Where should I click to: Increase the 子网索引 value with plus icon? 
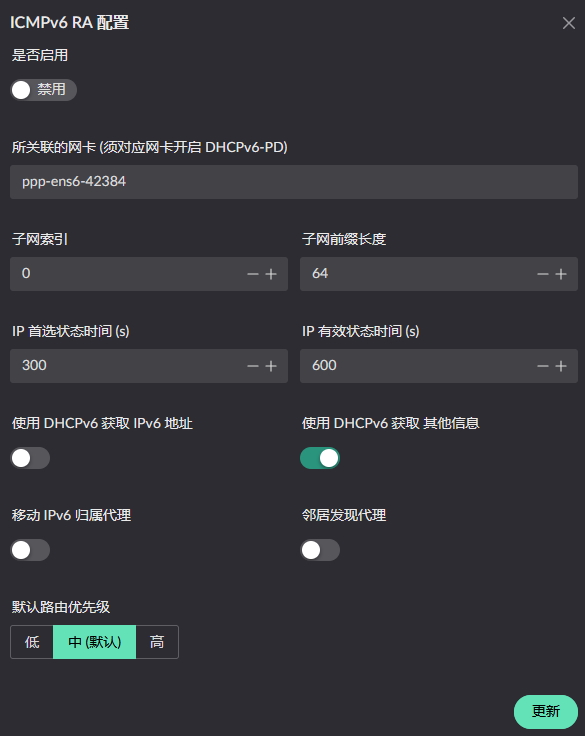tap(271, 274)
